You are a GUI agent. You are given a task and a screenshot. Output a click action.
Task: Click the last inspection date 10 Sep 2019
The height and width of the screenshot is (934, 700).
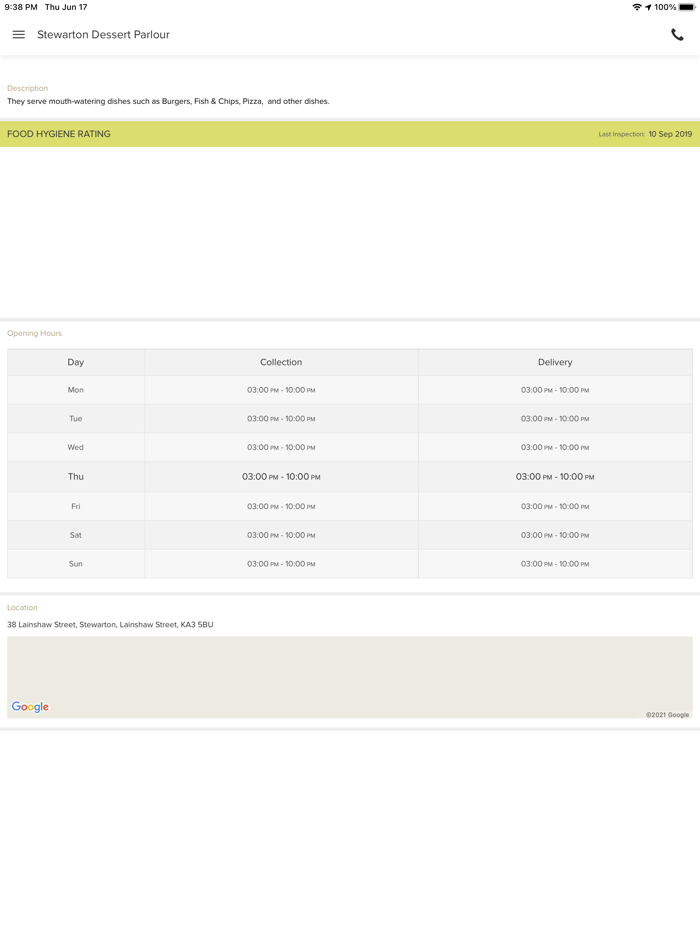pyautogui.click(x=670, y=134)
